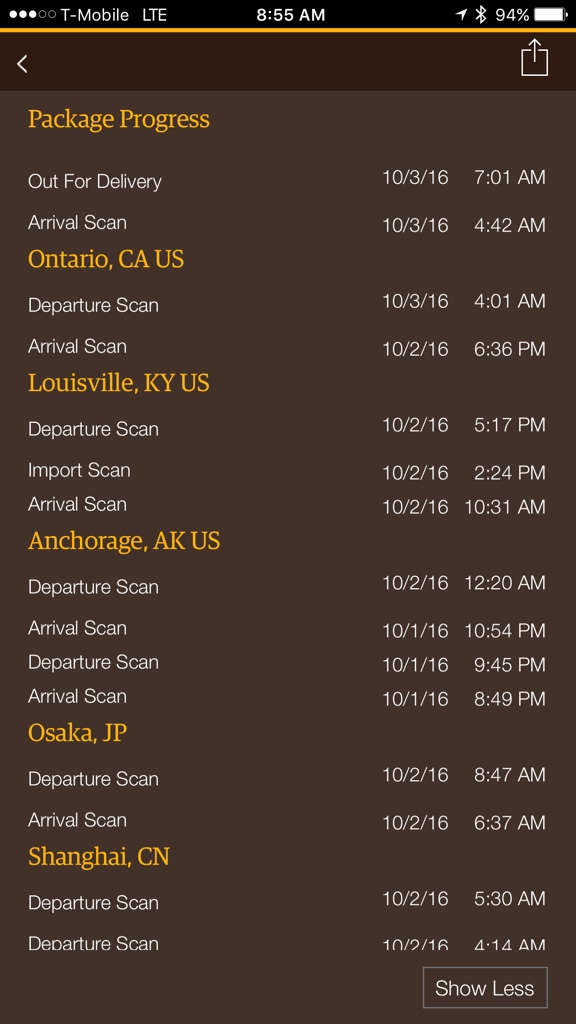Tap the Ontario, CA US location header

point(106,259)
